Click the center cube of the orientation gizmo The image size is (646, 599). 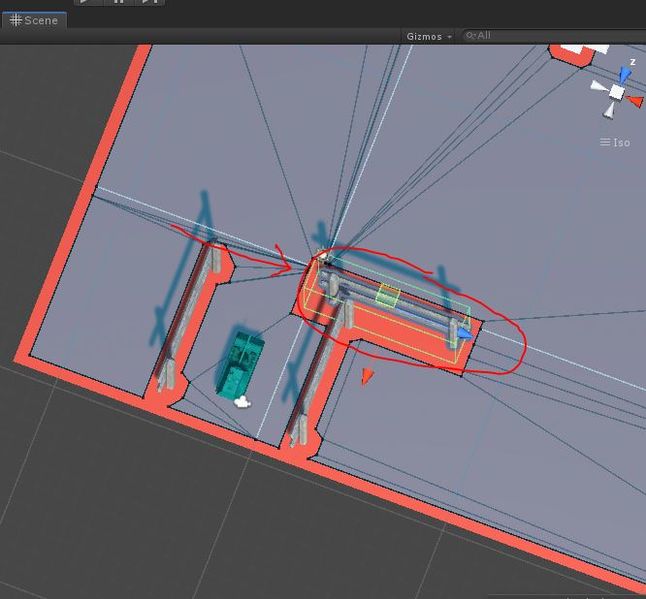(617, 92)
